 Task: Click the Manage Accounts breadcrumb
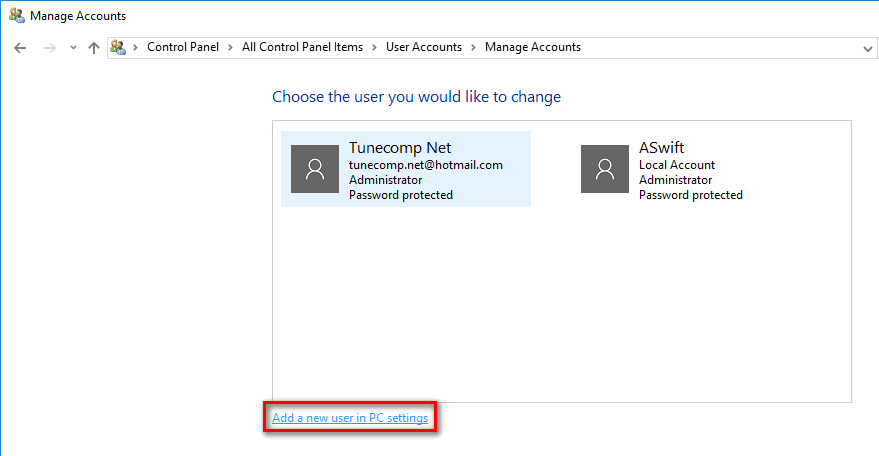(533, 47)
